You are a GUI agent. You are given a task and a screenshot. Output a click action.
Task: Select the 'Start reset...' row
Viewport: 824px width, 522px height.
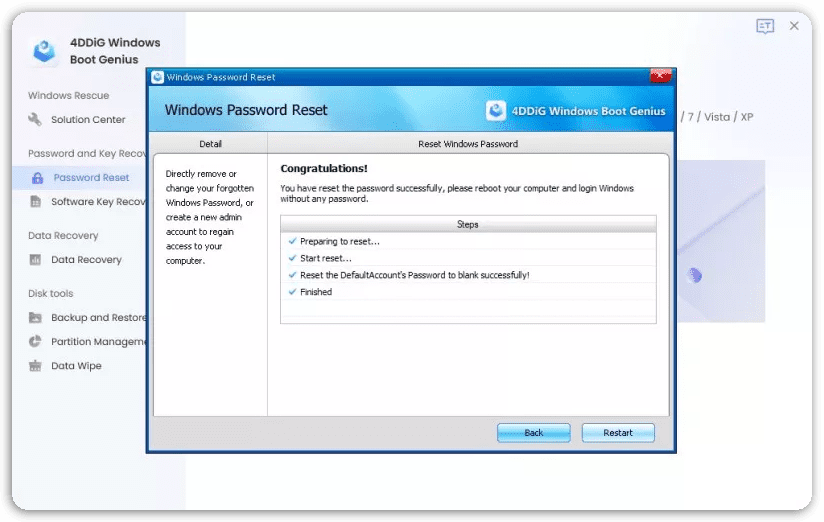[468, 258]
